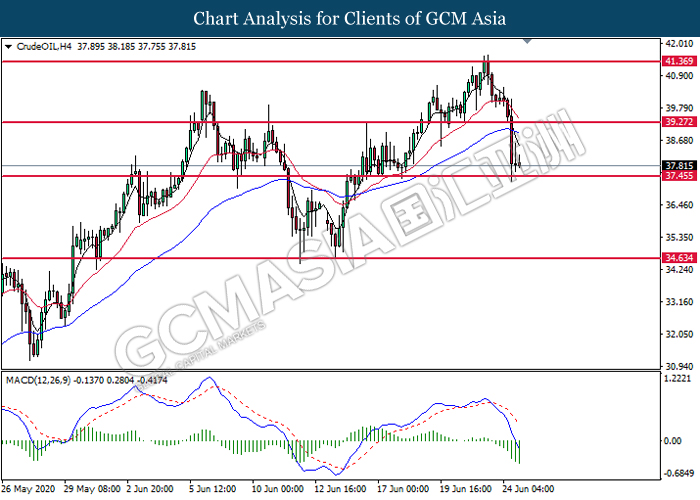The width and height of the screenshot is (700, 500).
Task: Click the MACD(12,26,9) indicator label
Action: coord(38,380)
